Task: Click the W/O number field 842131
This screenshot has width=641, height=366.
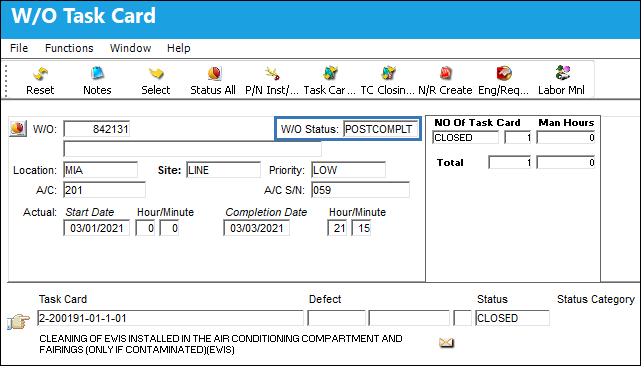Action: click(97, 129)
